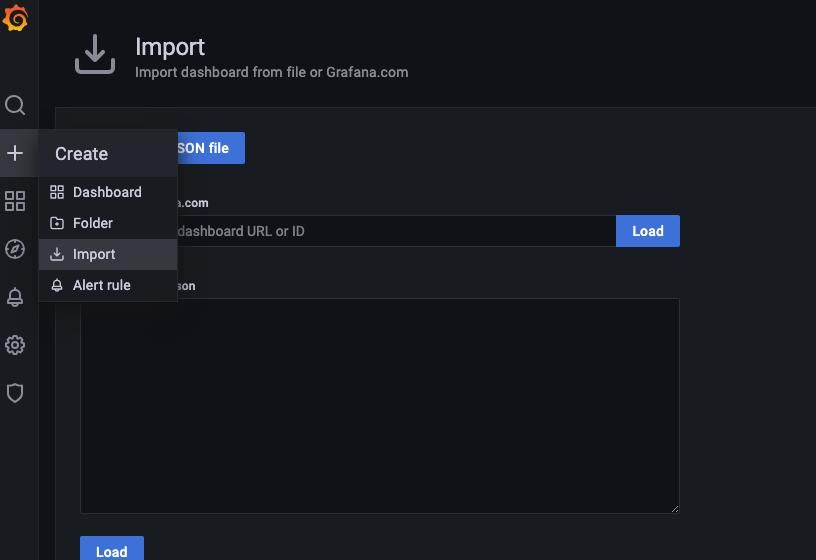Screen dimensions: 816x560
Task: Click the Import page title
Action: coord(170,47)
